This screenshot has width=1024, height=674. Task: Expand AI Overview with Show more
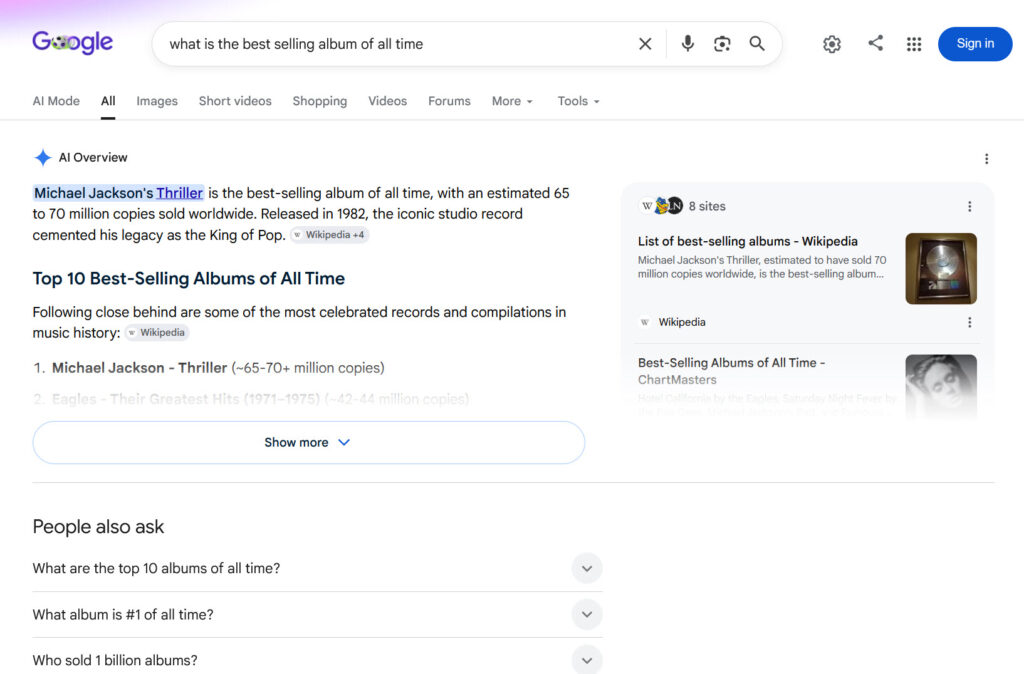click(309, 442)
